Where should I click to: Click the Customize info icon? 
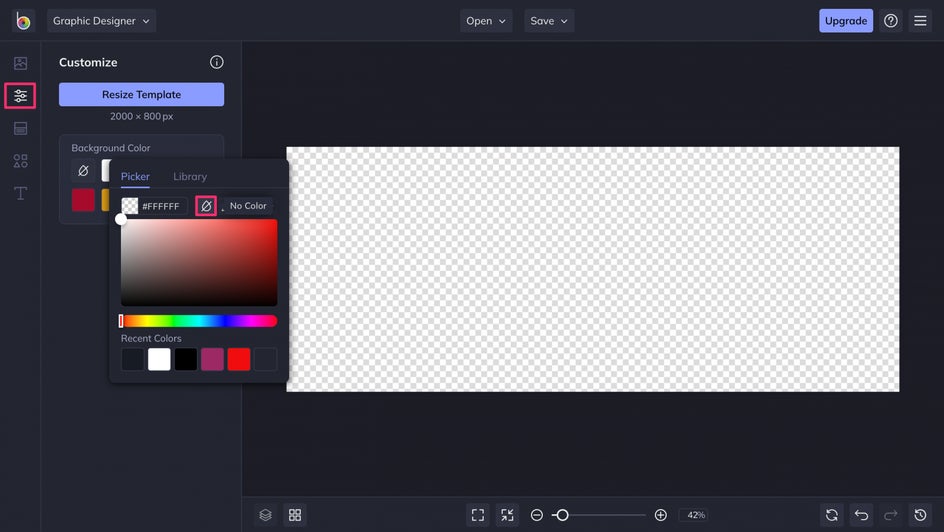[x=217, y=62]
